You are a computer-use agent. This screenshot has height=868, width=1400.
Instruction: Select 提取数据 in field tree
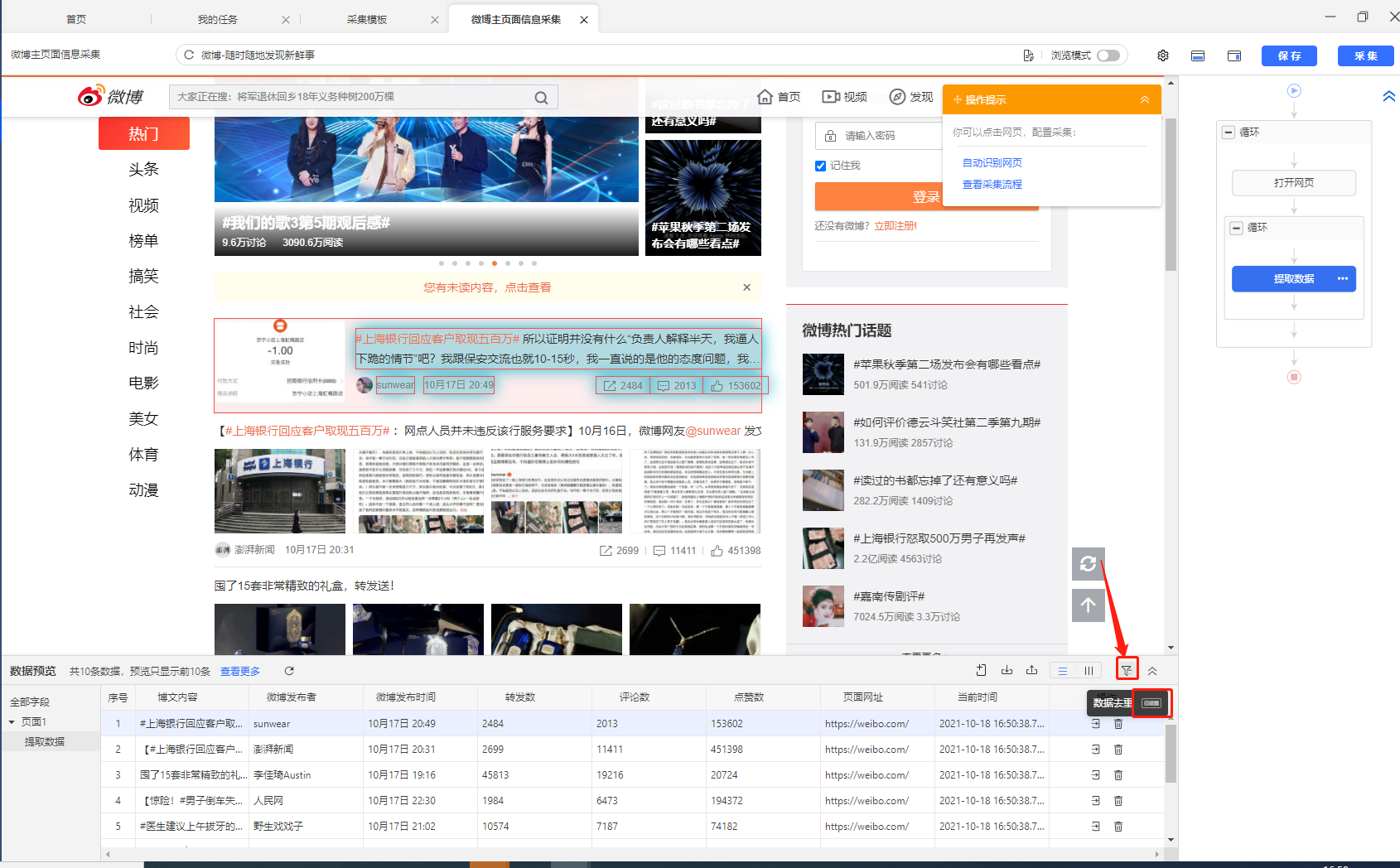(x=45, y=742)
